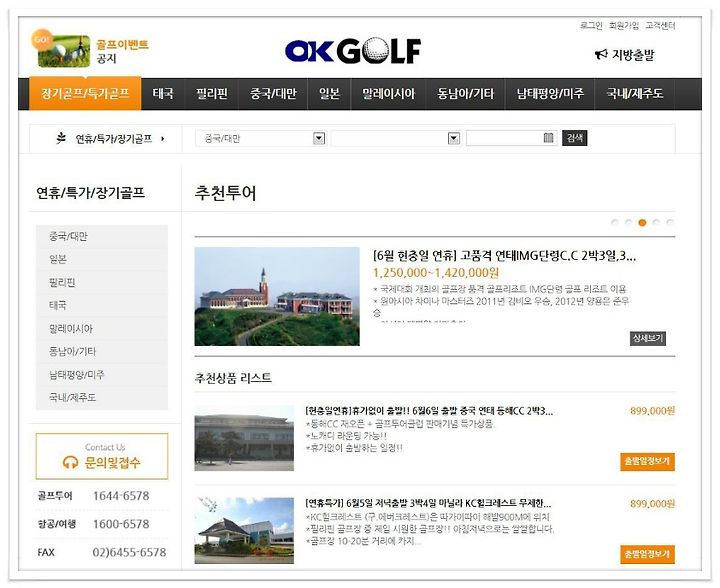This screenshot has width=720, height=588.
Task: Open the KC힐크레스트 clubhouse thumbnail
Action: [x=244, y=531]
